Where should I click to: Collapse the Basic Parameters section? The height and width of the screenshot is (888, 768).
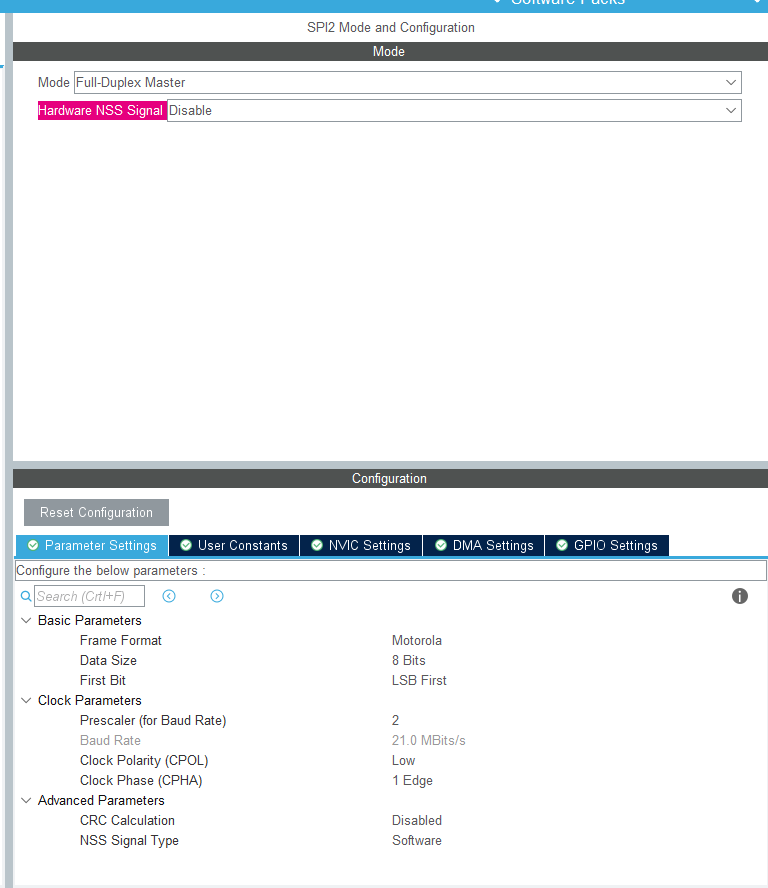click(26, 620)
